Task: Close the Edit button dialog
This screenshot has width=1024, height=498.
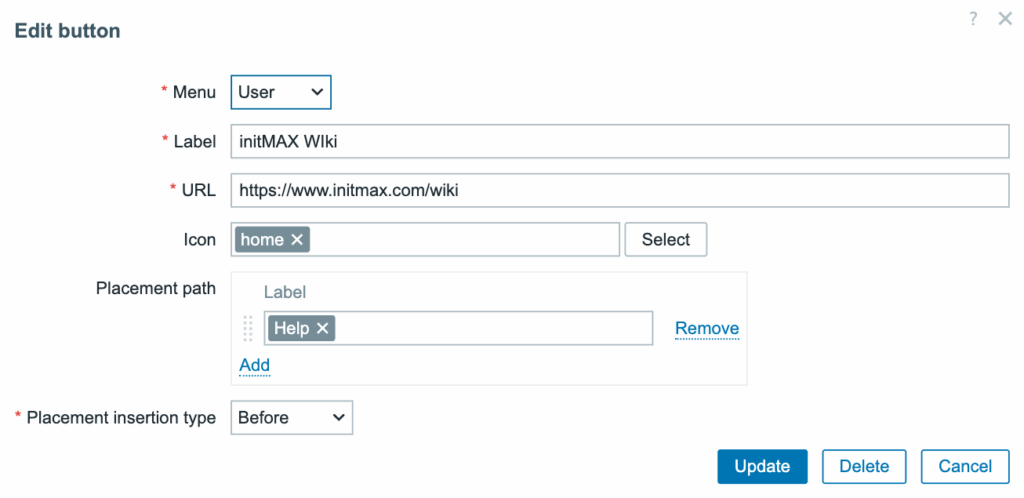Action: (x=1005, y=19)
